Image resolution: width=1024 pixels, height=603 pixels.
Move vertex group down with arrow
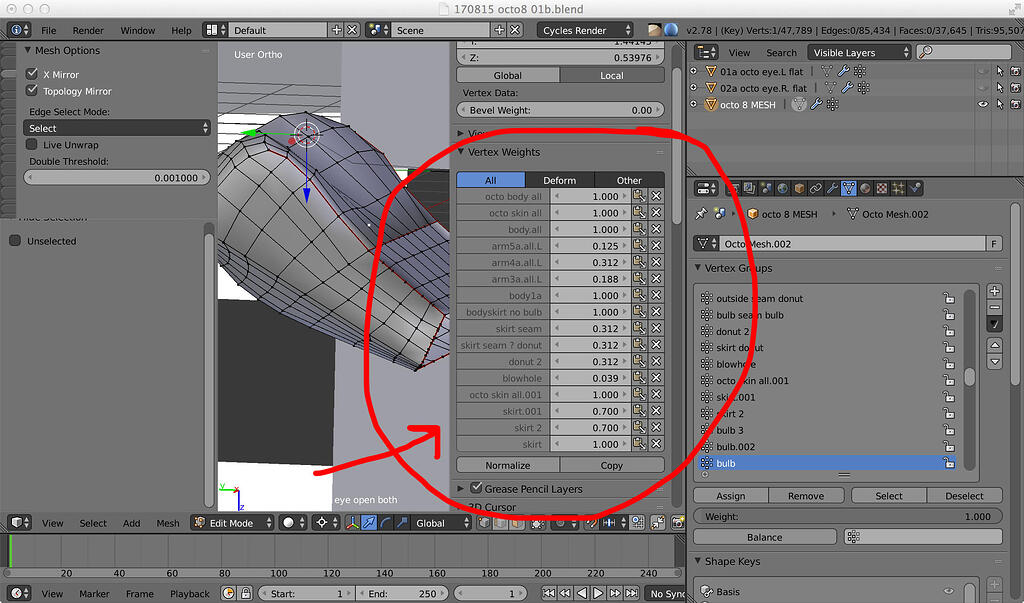point(995,361)
